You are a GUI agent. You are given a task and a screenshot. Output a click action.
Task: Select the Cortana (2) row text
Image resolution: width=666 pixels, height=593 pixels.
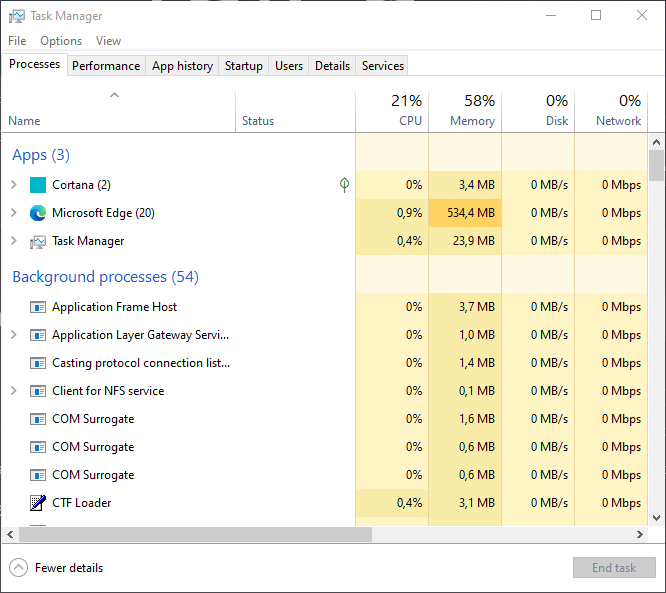click(81, 185)
